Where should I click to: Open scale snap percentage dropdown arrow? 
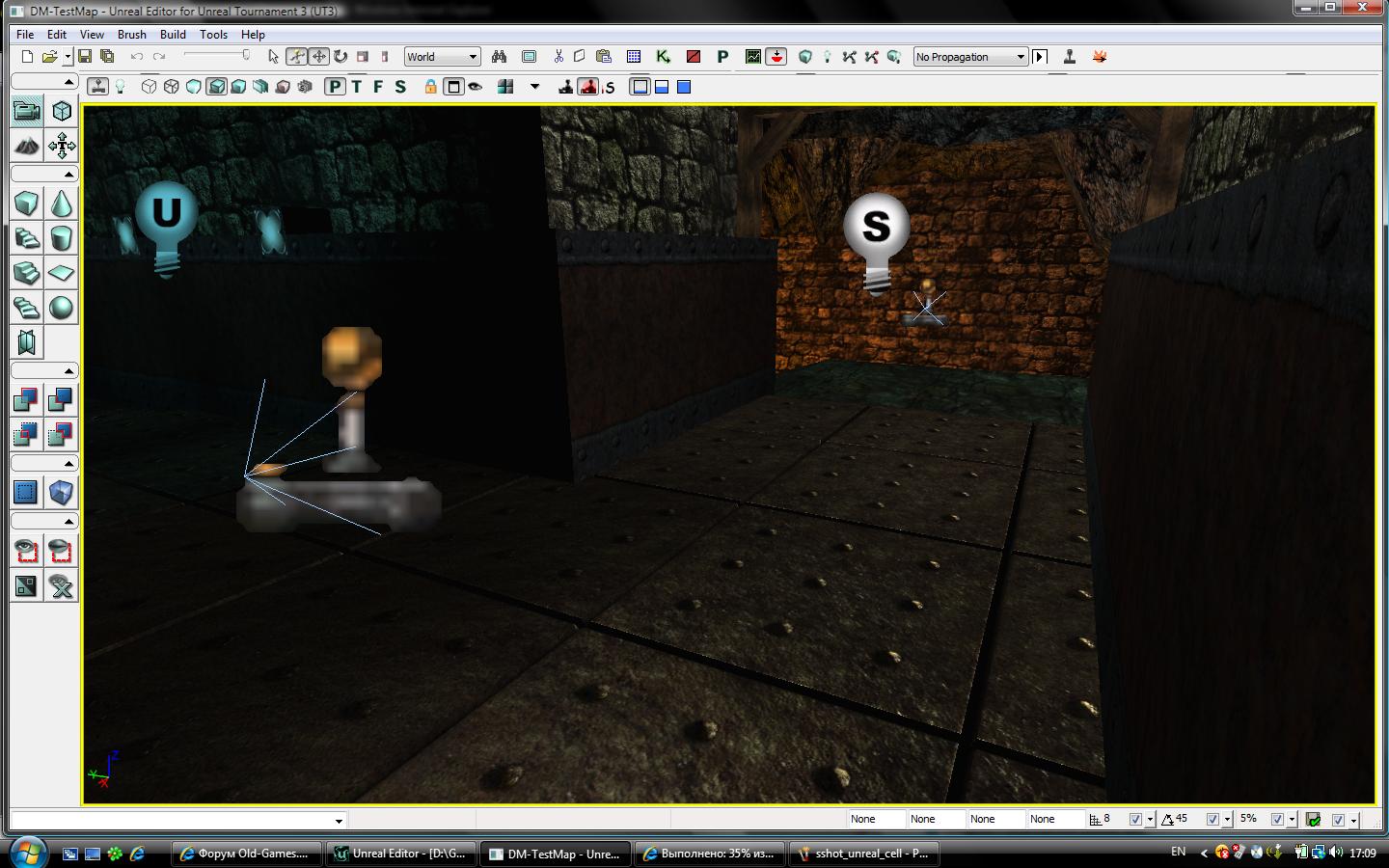click(x=1292, y=820)
